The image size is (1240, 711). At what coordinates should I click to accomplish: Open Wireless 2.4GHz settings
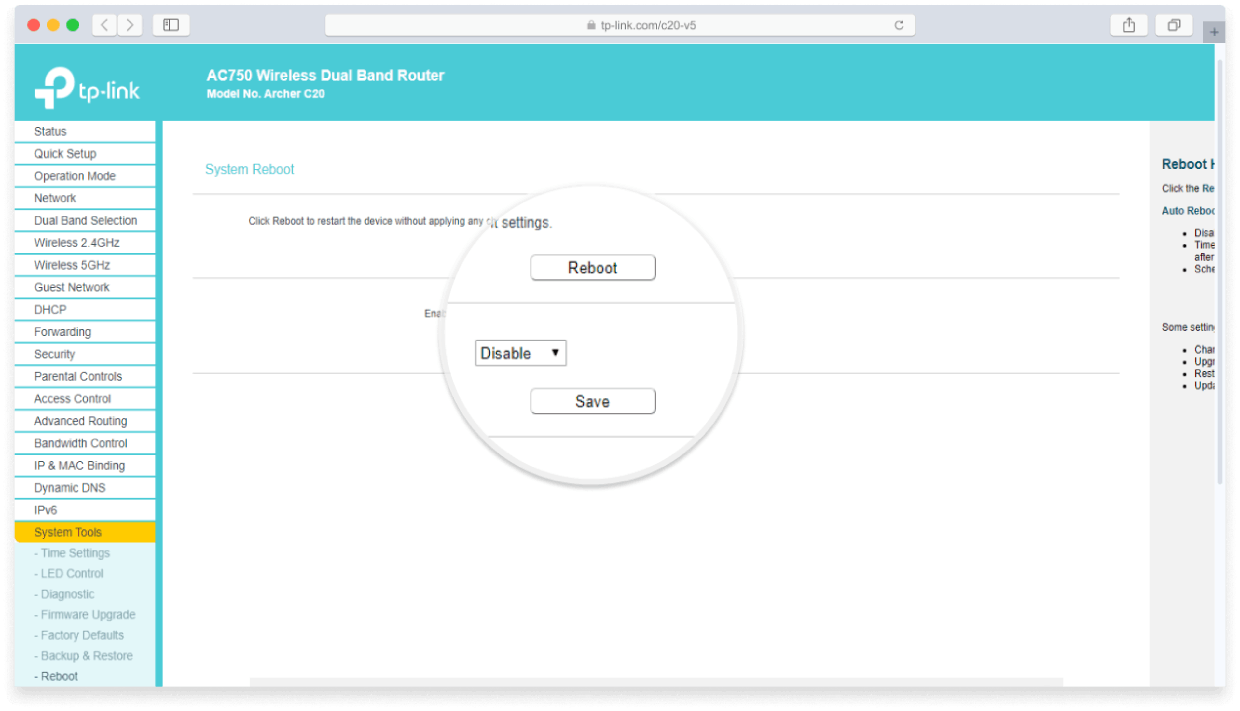[x=86, y=243]
